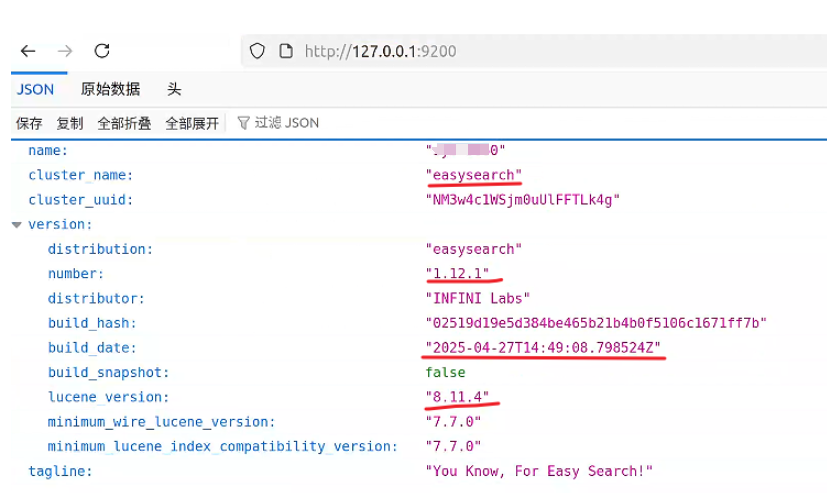Reload the page with refresh icon
Image resolution: width=827 pixels, height=493 pixels.
coord(102,51)
